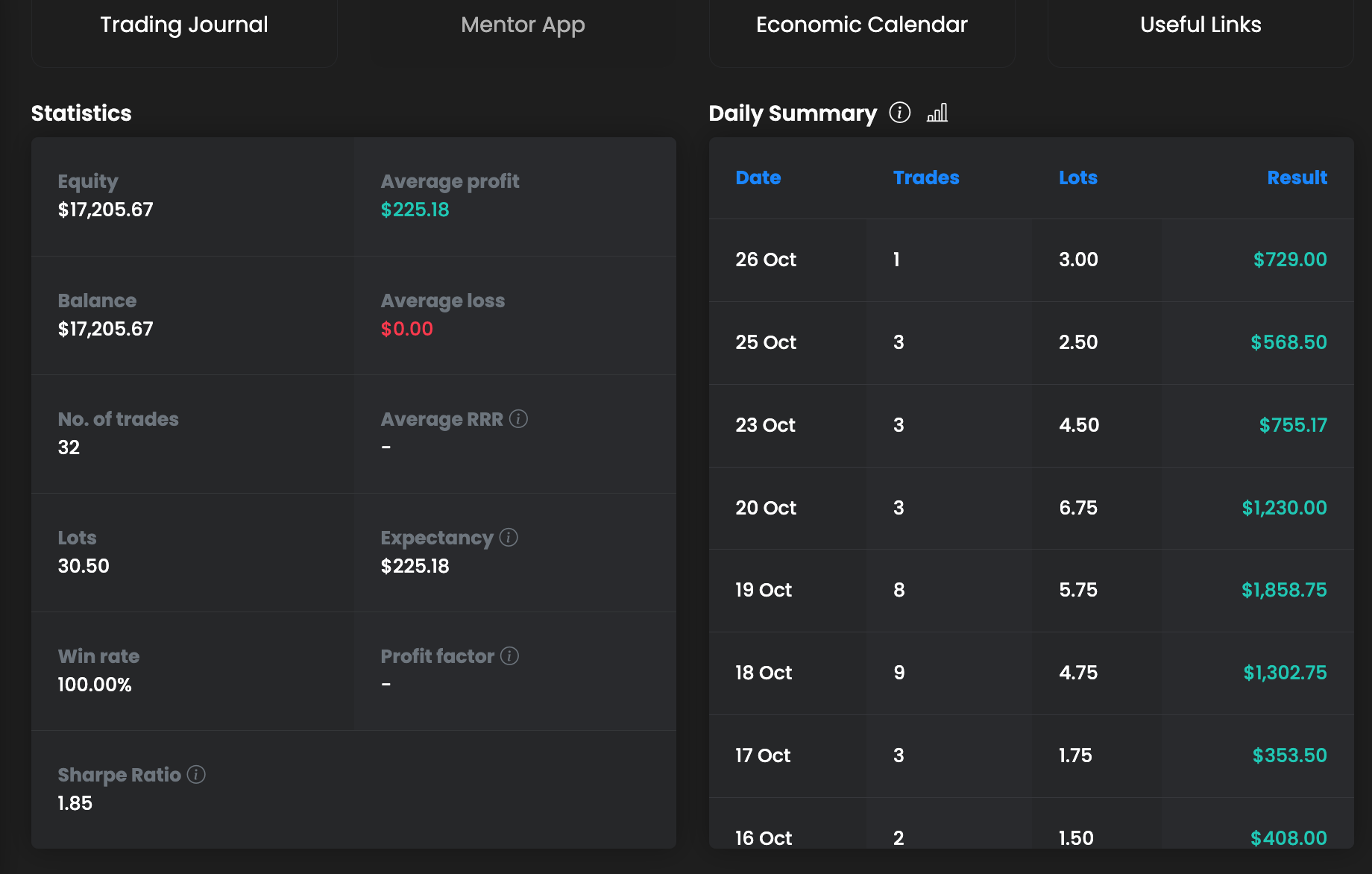1372x874 pixels.
Task: Select the 19 Oct summary row
Action: pyautogui.click(x=764, y=590)
